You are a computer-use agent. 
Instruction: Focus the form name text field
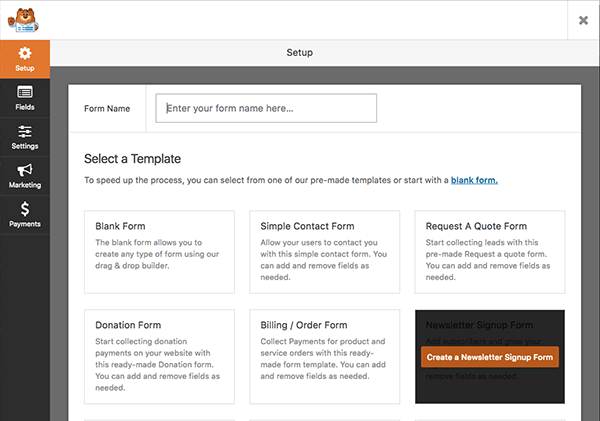point(266,108)
